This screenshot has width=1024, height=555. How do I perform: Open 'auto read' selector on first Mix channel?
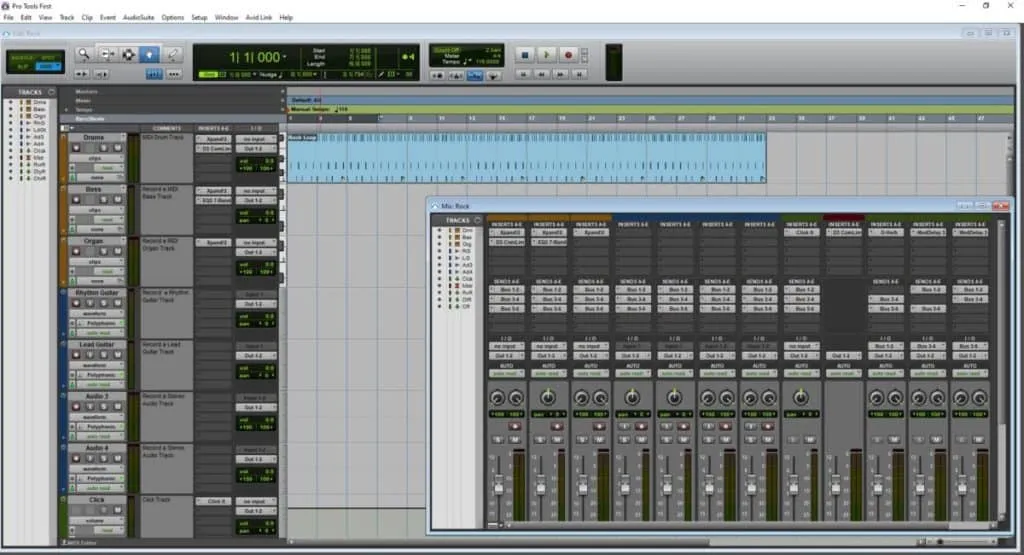click(506, 373)
